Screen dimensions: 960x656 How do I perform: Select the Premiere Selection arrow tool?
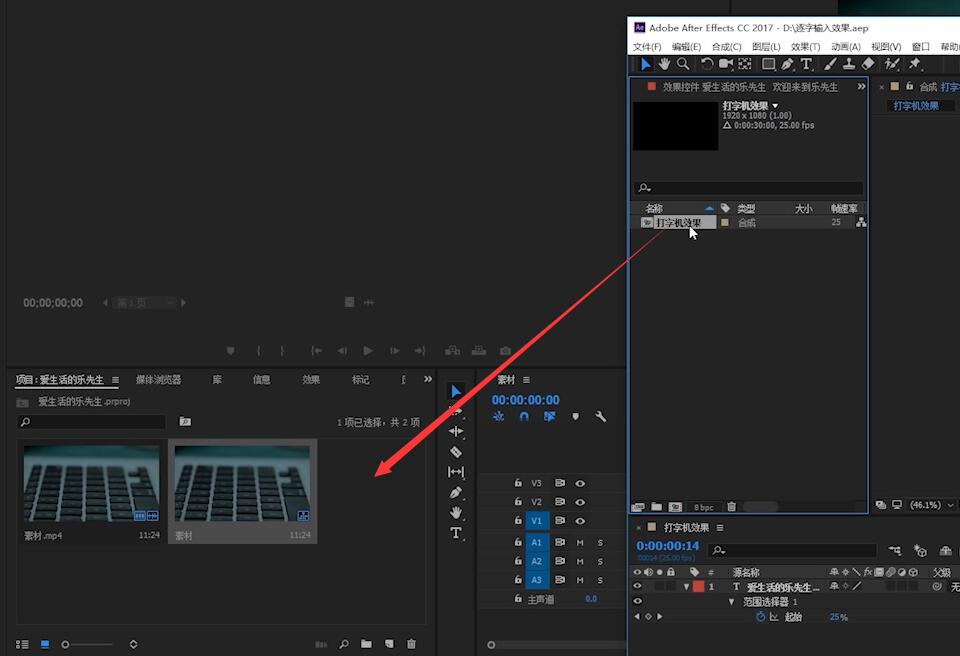(456, 391)
